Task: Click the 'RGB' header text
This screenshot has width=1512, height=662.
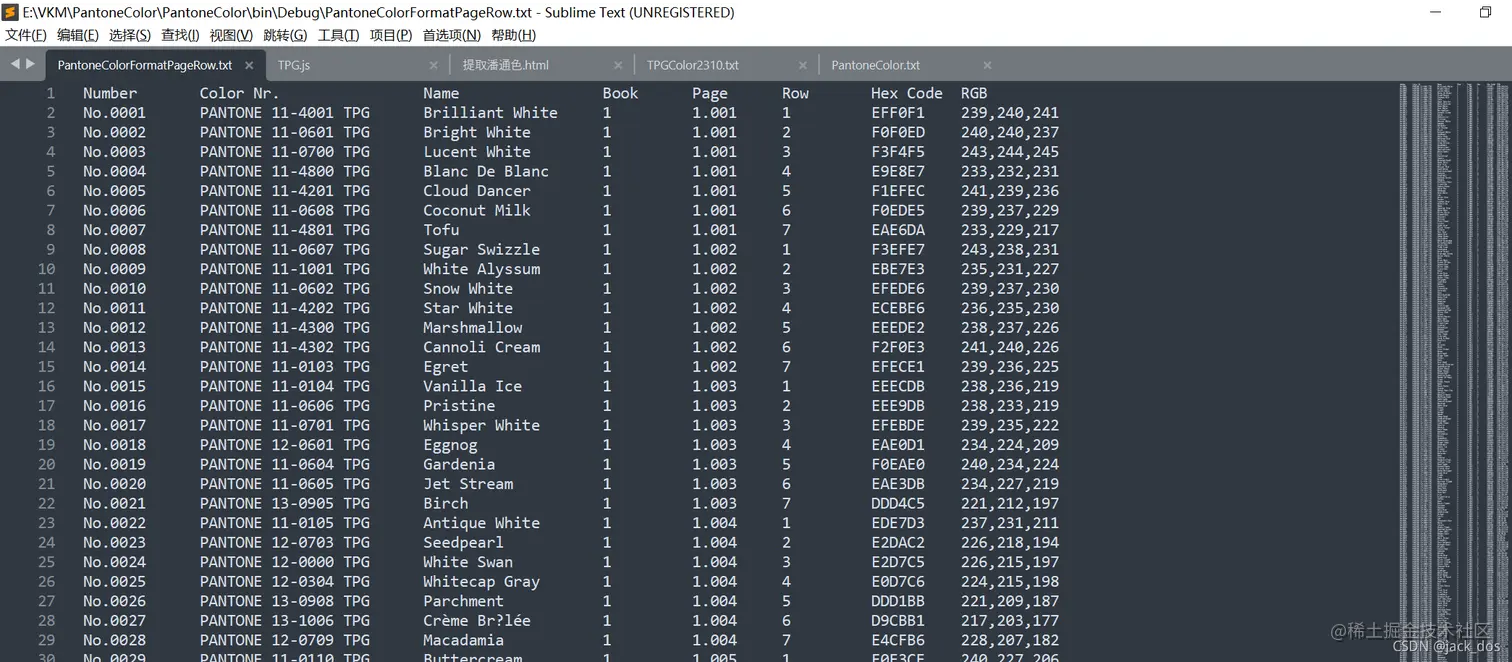Action: (x=974, y=93)
